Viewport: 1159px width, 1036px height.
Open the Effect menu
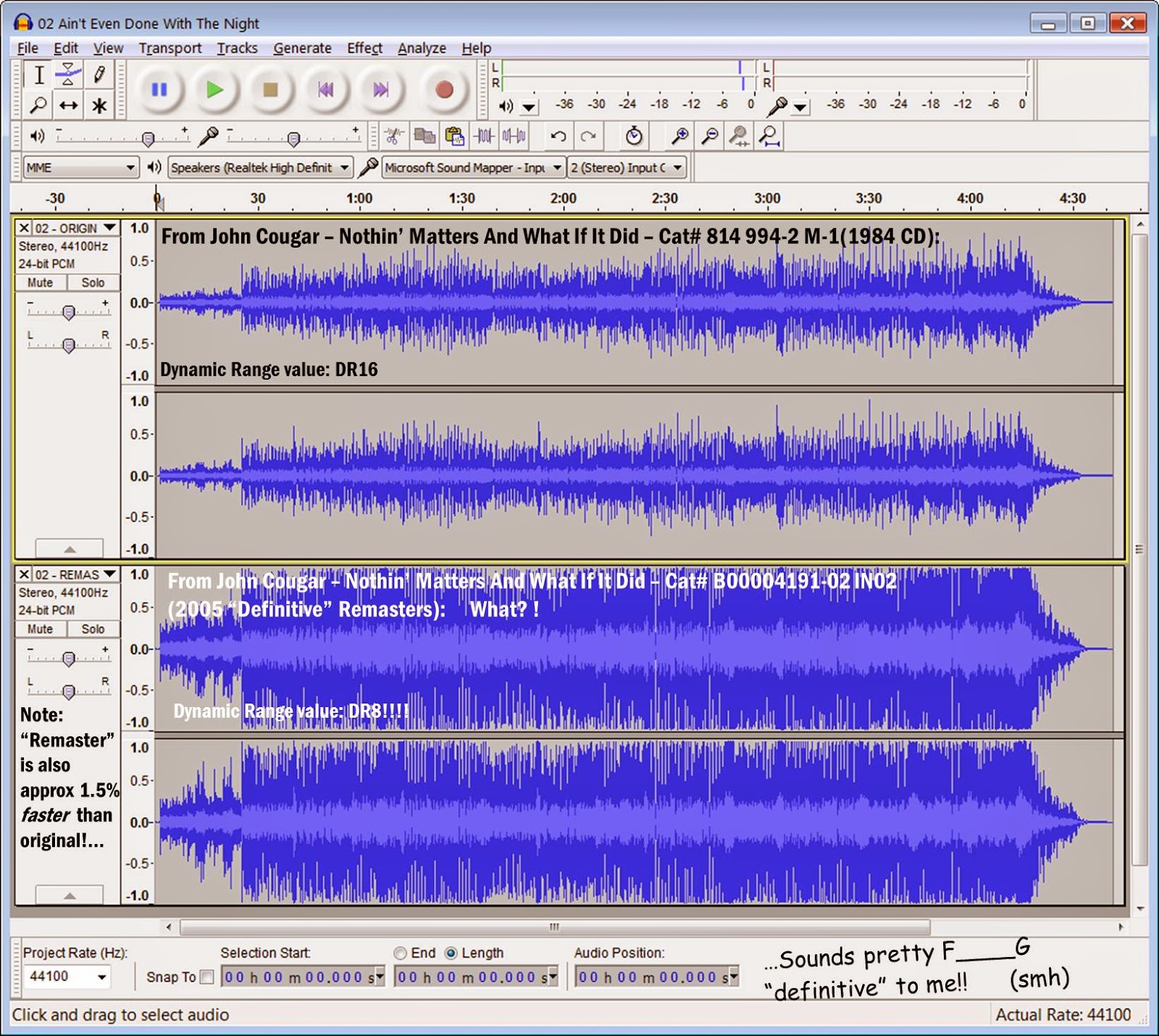pyautogui.click(x=364, y=48)
